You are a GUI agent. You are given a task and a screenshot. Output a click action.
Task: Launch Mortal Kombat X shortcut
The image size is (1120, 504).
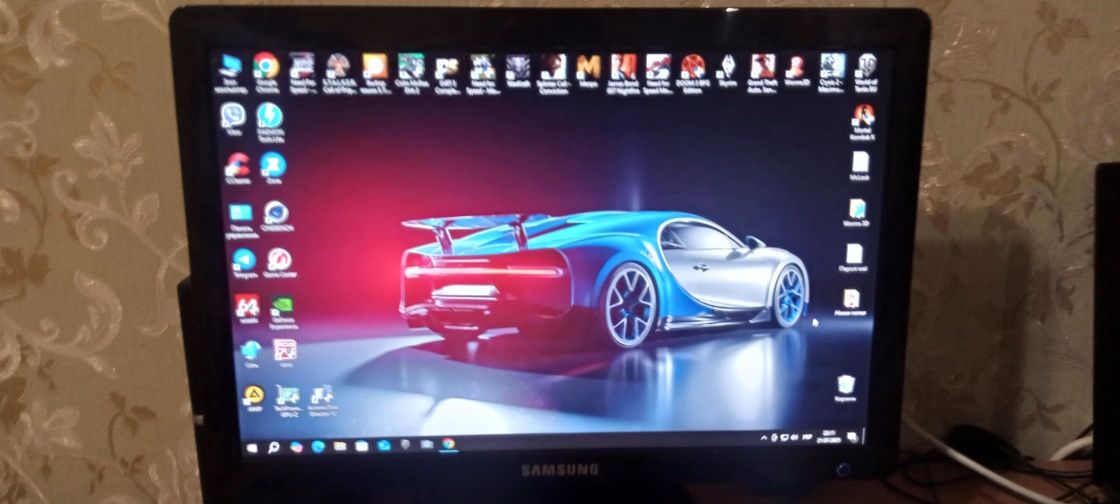[x=863, y=121]
